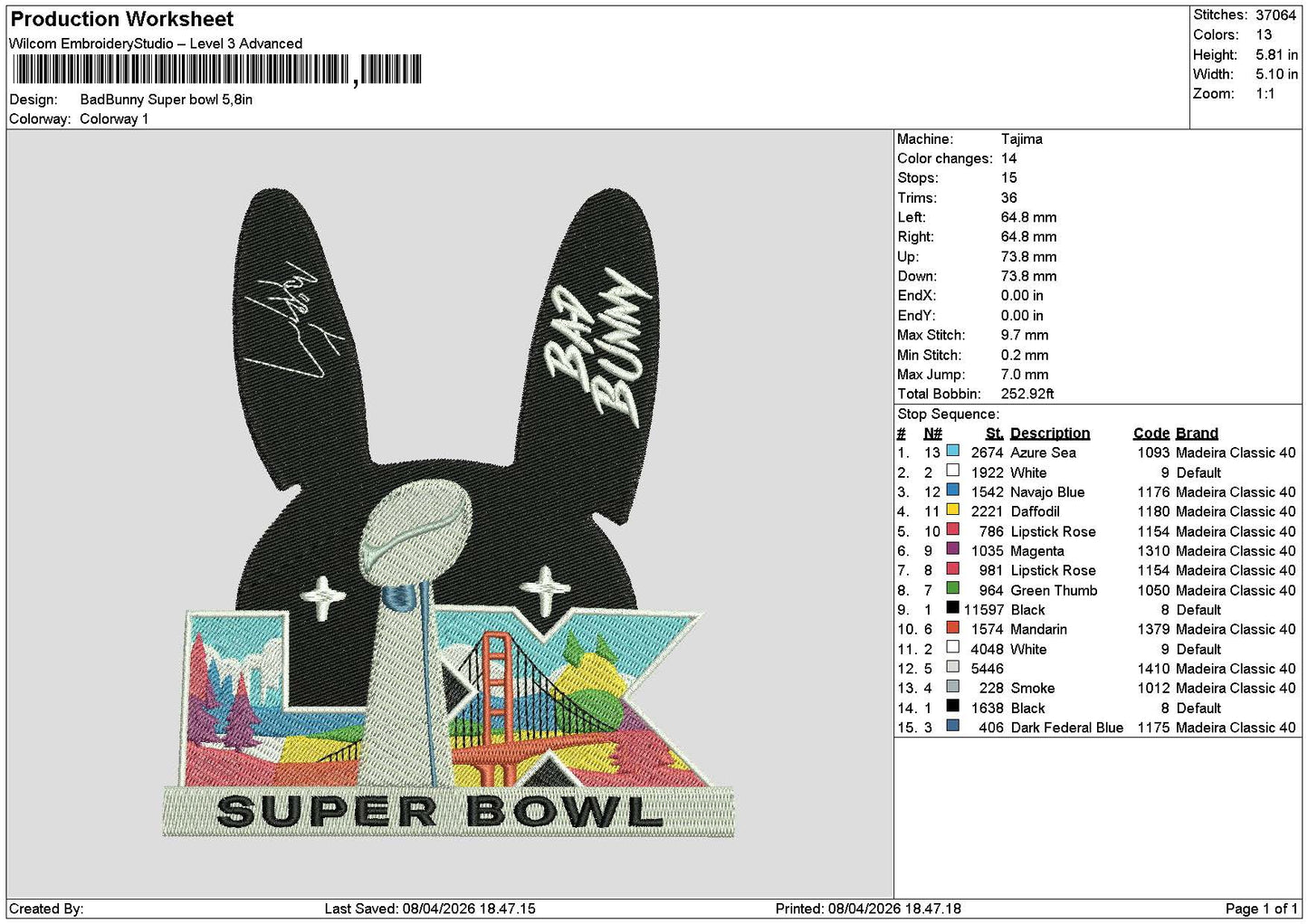Click 'Wilcom EmbroideryStudio – Level 3 Advanced' text

[156, 43]
